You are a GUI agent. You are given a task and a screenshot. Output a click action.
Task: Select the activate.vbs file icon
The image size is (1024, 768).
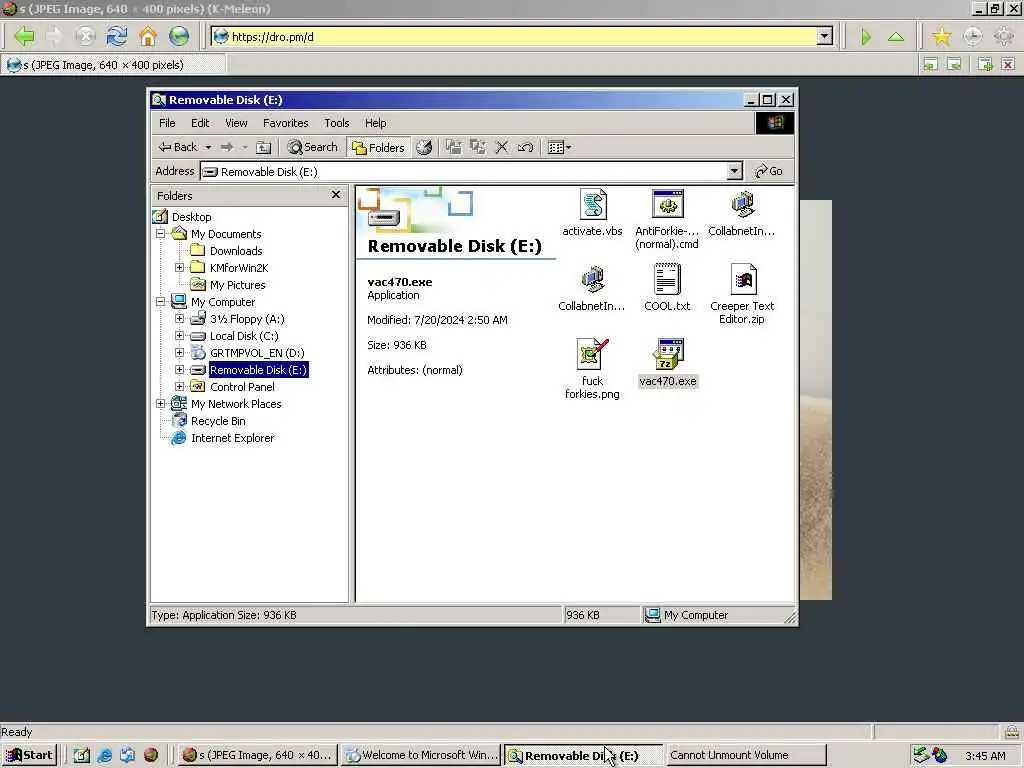pos(593,205)
